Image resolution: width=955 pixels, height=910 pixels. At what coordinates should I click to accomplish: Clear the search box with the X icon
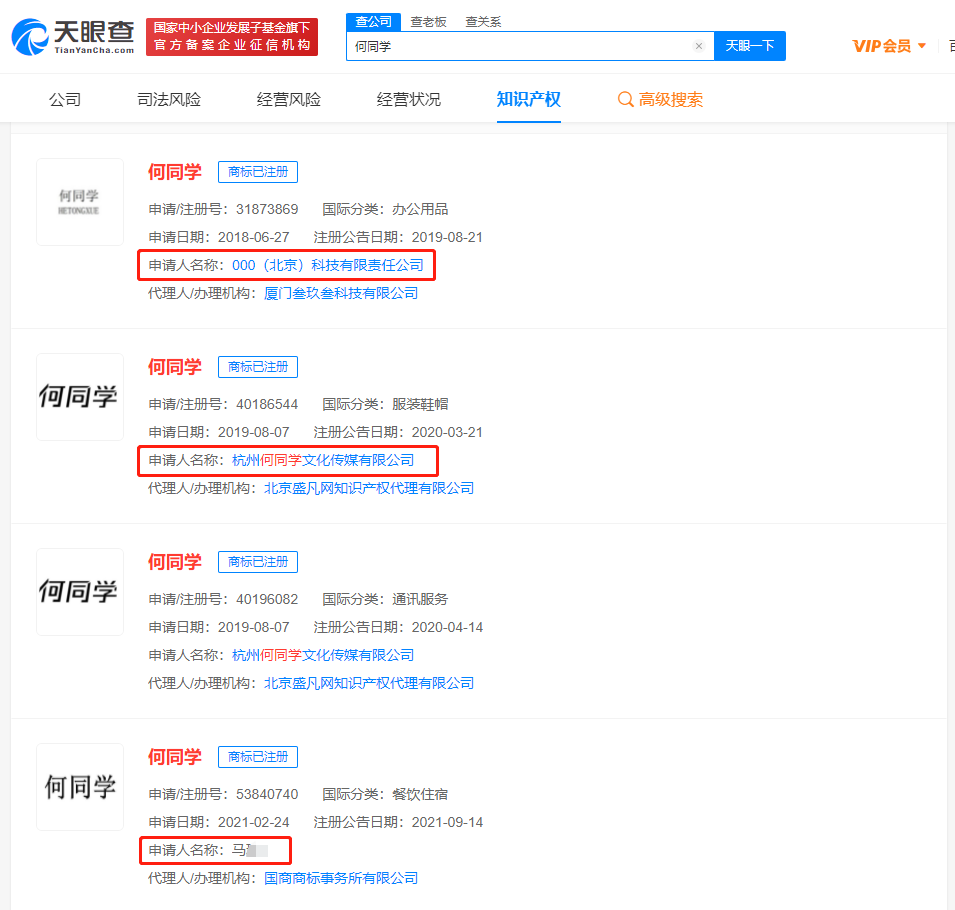pos(699,46)
